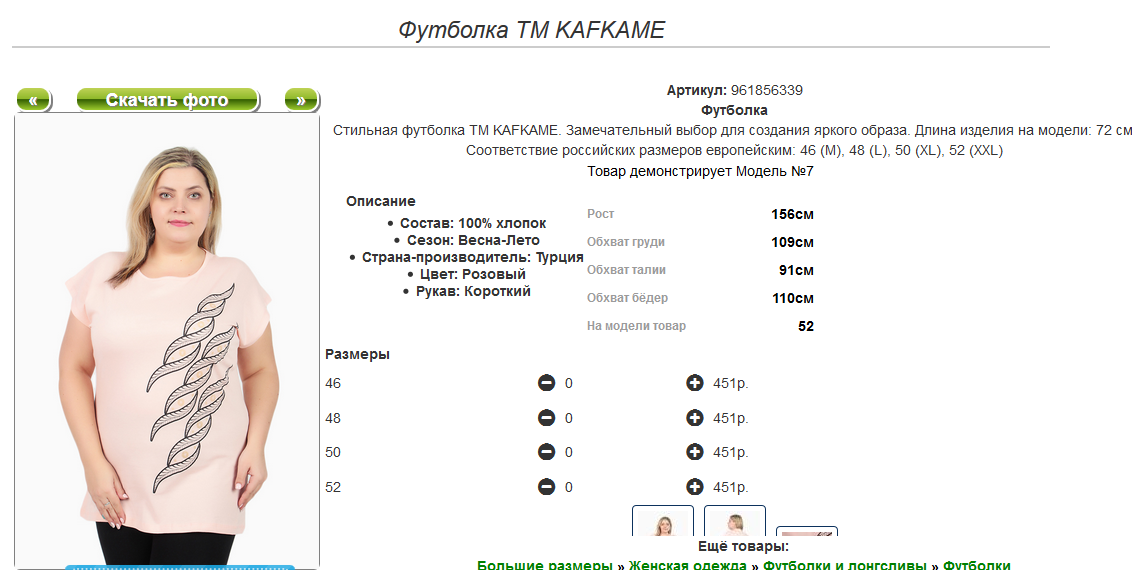Click the Страна-производитель: Турция item
Image resolution: width=1132 pixels, height=570 pixels.
tap(473, 258)
